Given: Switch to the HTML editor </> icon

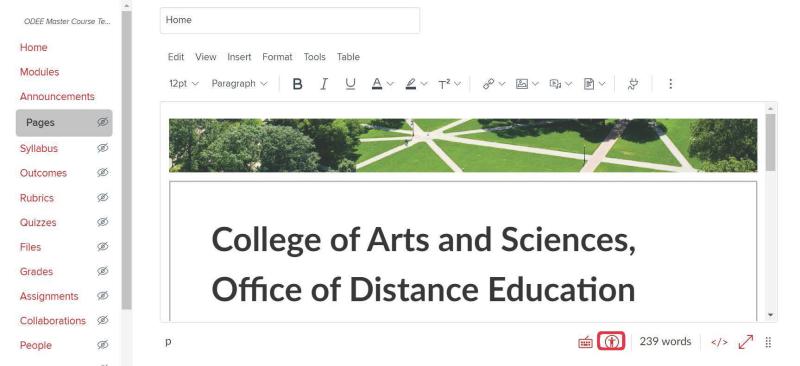Looking at the screenshot, I should pyautogui.click(x=719, y=342).
